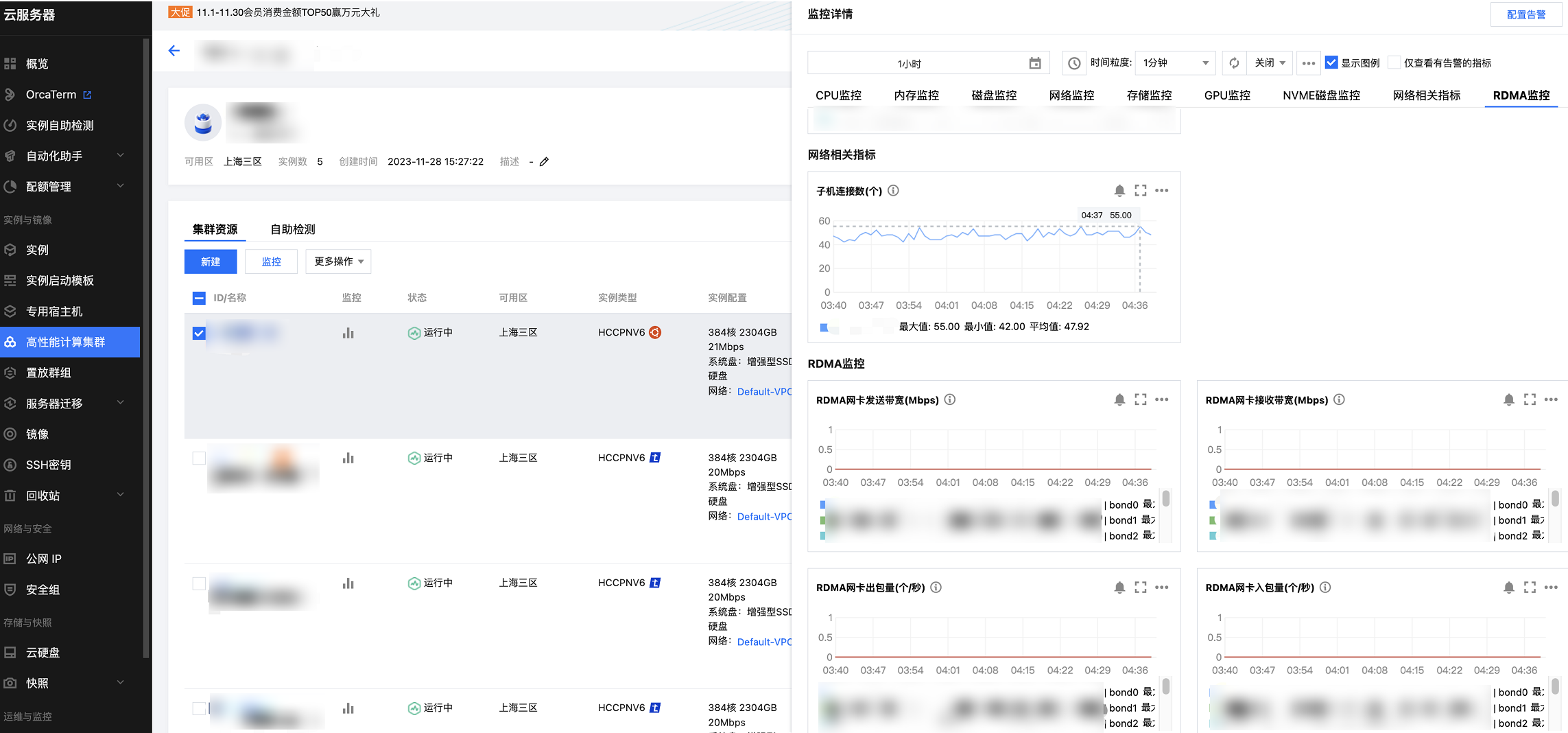Expand the 更多操作 dropdown
The height and width of the screenshot is (733, 1568).
(338, 261)
